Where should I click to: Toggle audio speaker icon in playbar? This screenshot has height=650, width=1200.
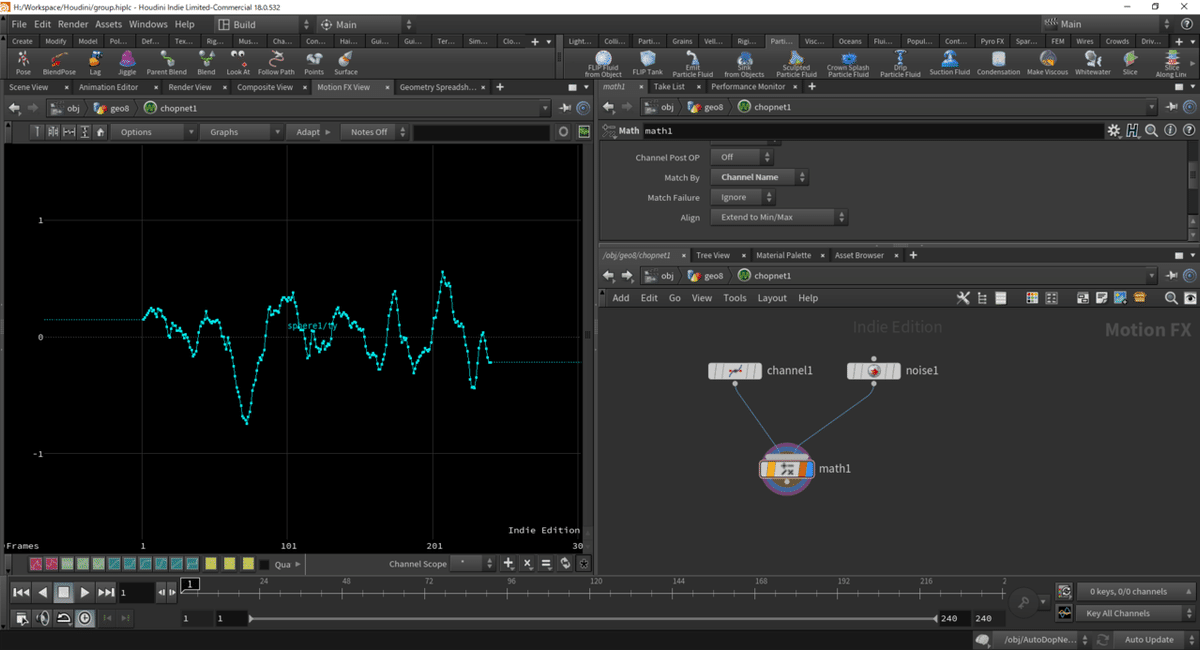point(43,619)
